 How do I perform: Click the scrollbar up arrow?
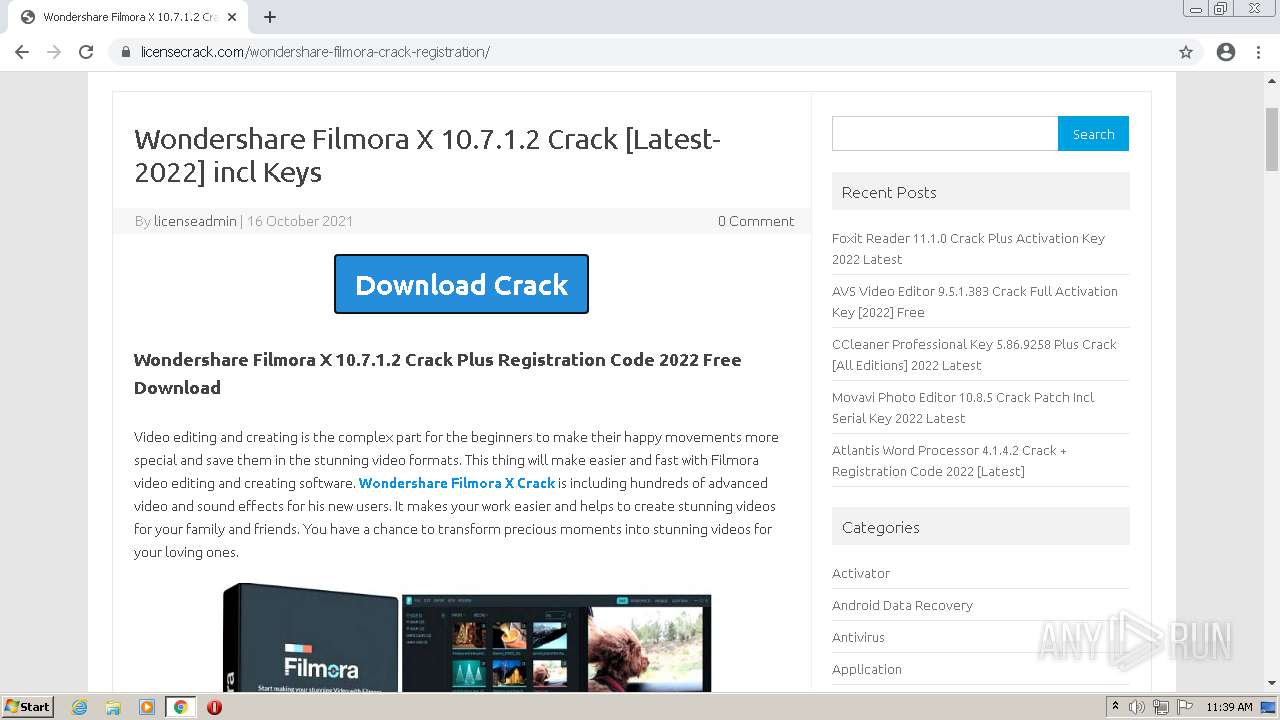[x=1272, y=79]
